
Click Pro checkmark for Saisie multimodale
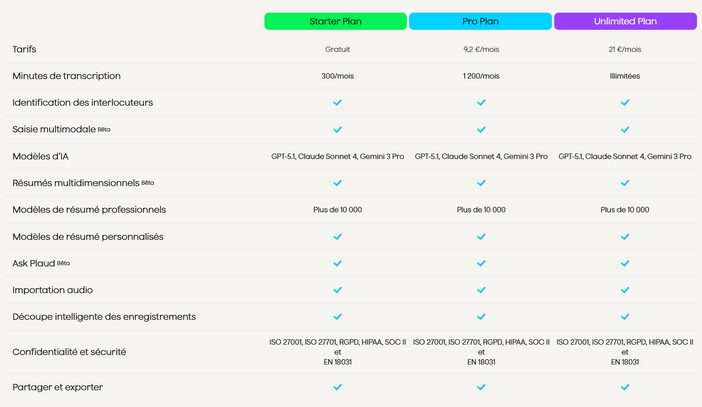[x=481, y=129]
